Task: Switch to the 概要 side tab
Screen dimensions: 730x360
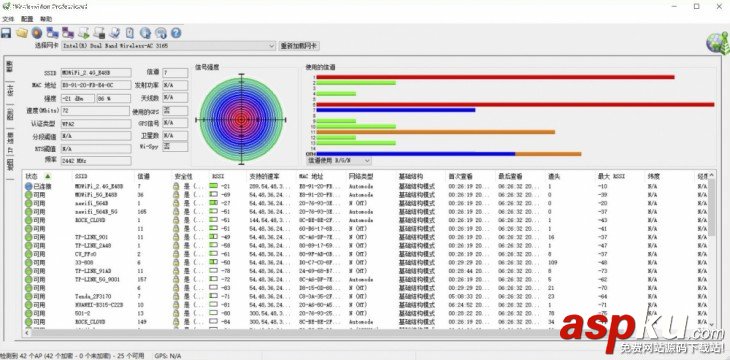Action: click(10, 67)
